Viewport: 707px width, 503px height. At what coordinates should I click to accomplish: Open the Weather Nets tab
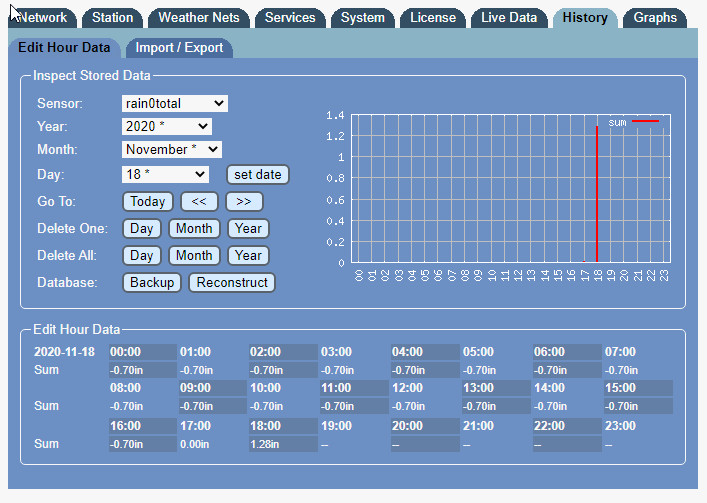click(199, 18)
